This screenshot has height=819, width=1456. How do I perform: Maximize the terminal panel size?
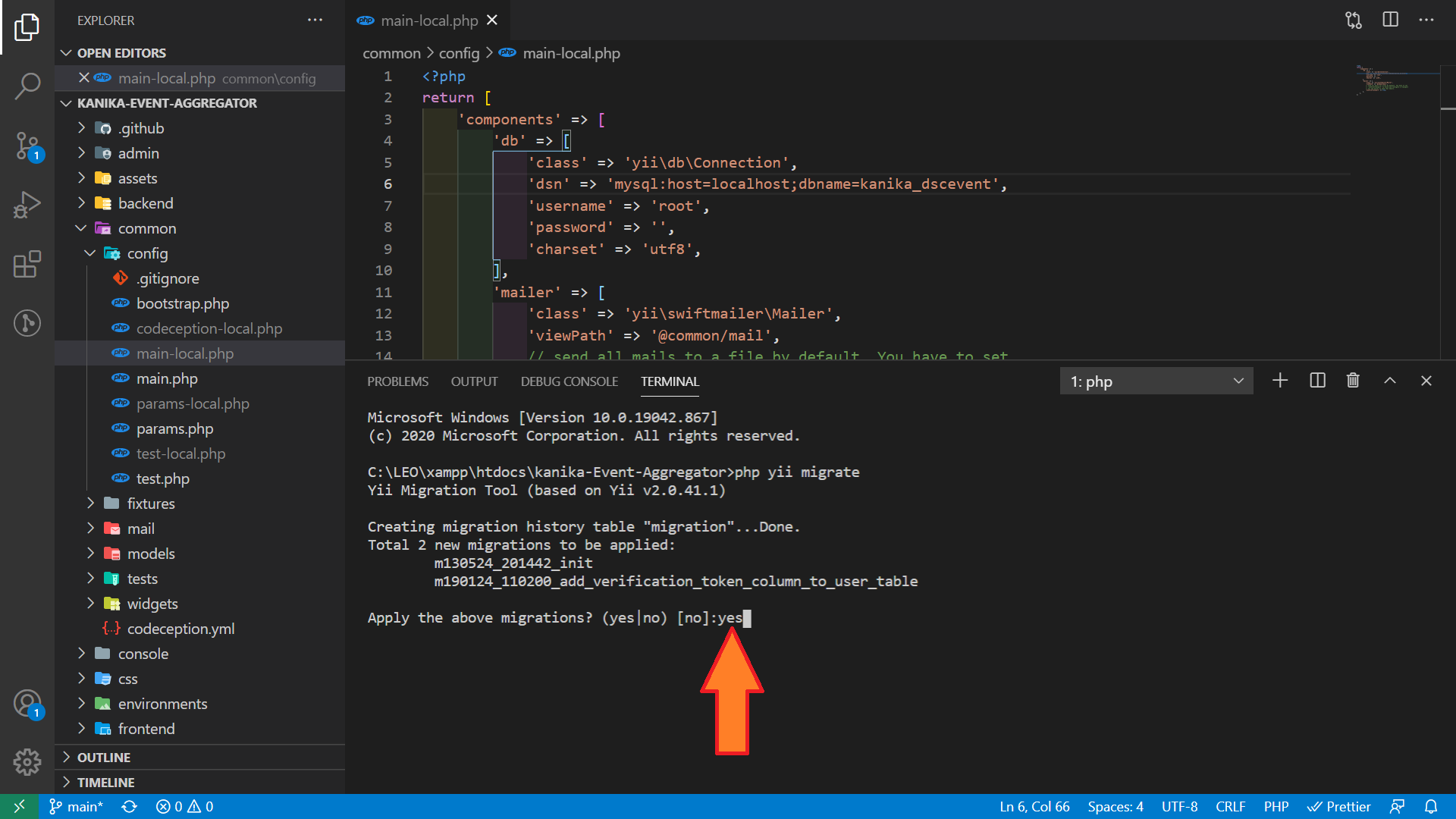tap(1390, 381)
